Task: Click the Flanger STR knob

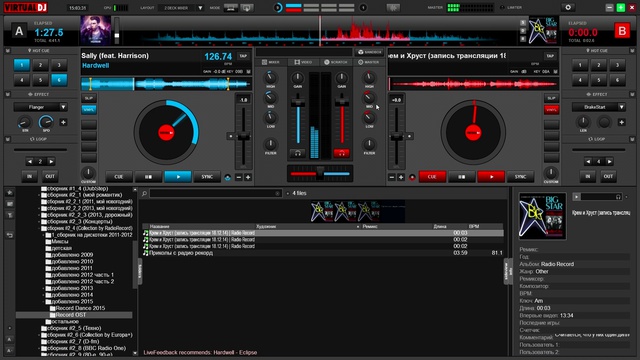Action: point(24,122)
